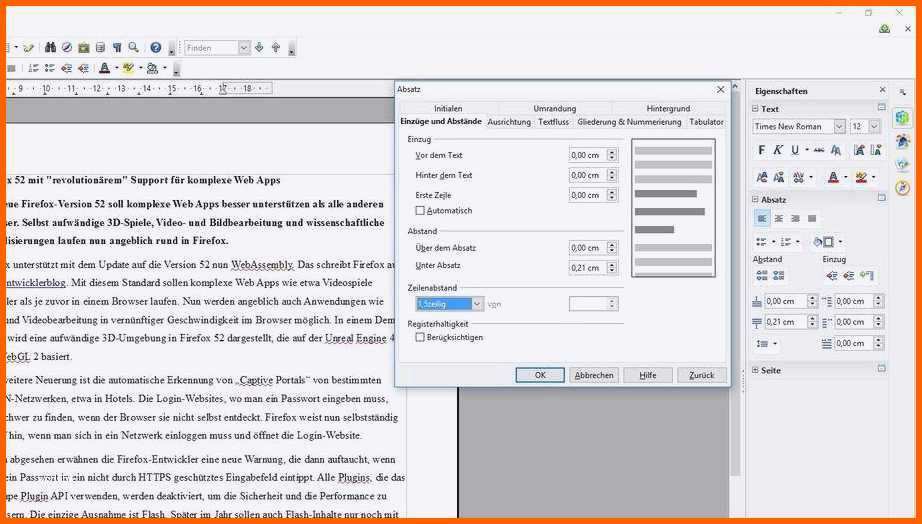Click the decrease font size icon in sidebar
This screenshot has height=524, width=922.
[876, 151]
